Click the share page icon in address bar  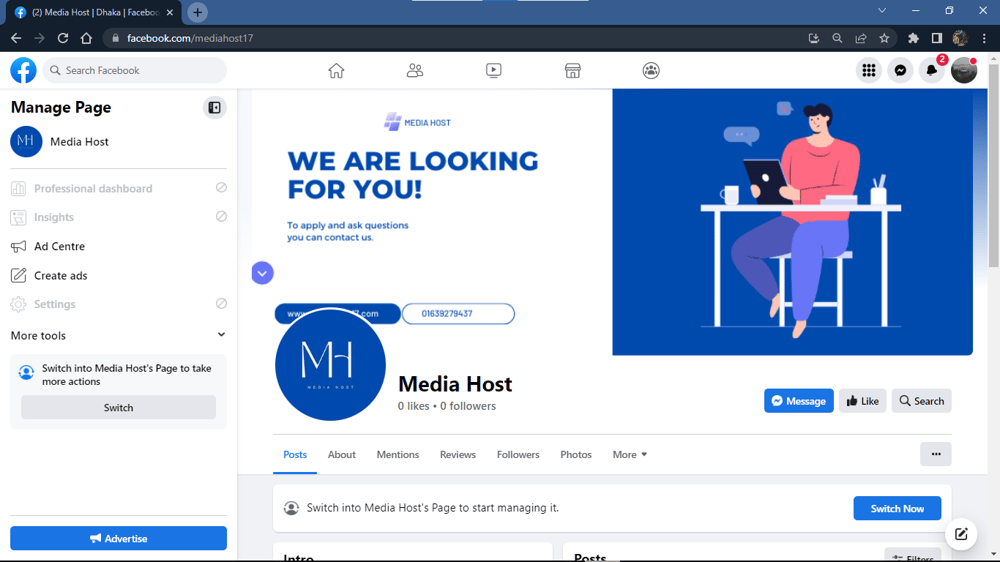coord(861,38)
